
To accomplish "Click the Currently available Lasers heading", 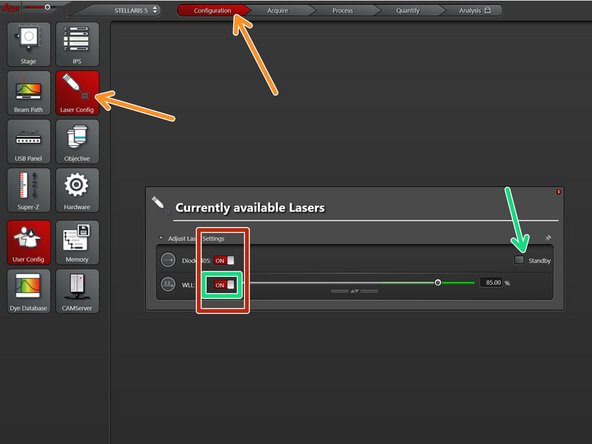I will pyautogui.click(x=250, y=208).
